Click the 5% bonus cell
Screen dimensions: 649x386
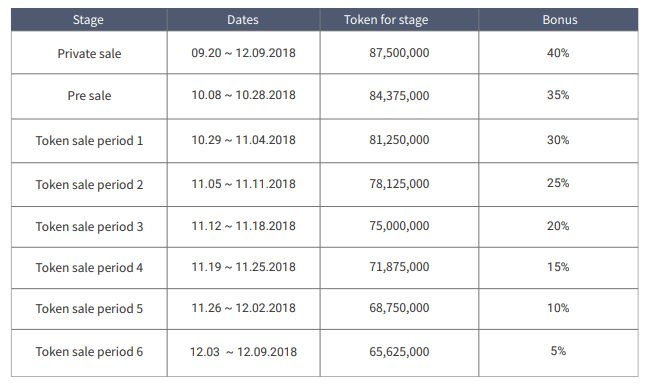pyautogui.click(x=558, y=353)
